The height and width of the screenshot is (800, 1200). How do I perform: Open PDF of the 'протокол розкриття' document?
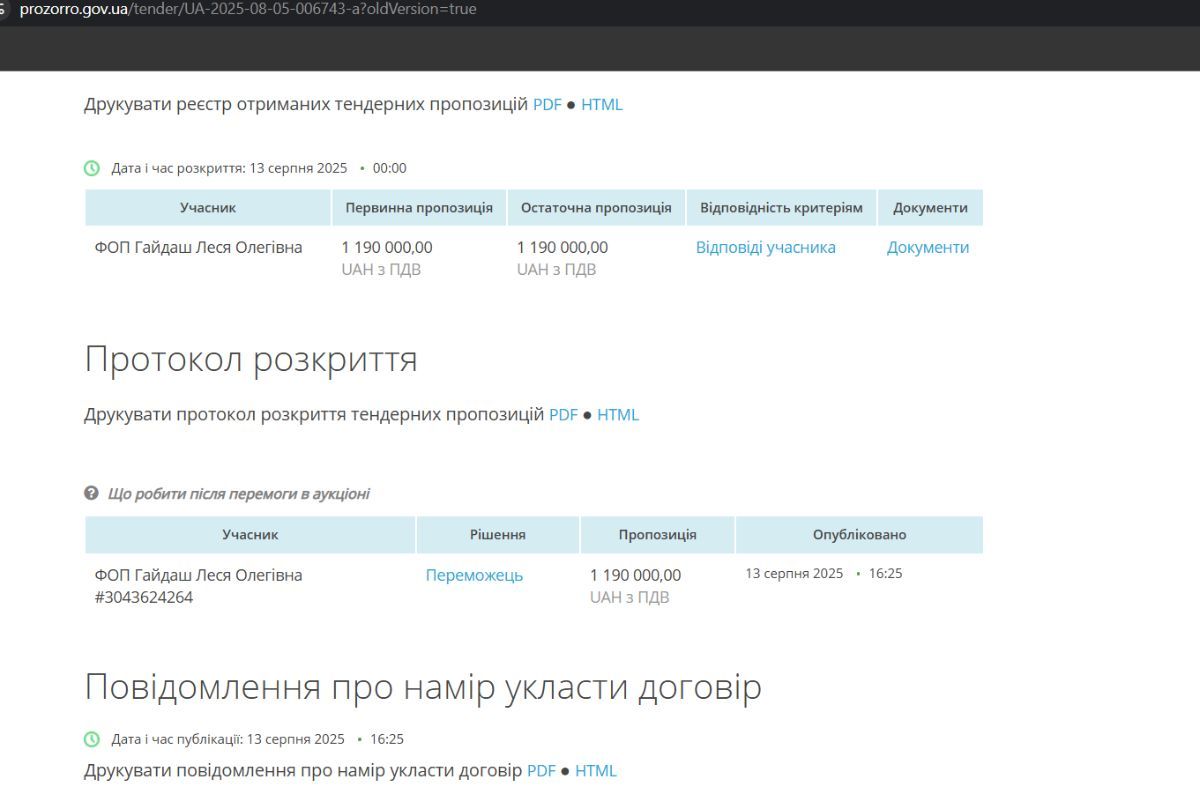click(x=564, y=415)
